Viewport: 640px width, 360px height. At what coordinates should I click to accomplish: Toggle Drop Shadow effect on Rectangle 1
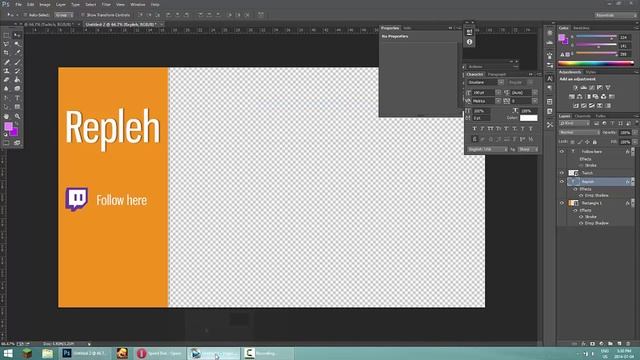pyautogui.click(x=581, y=223)
